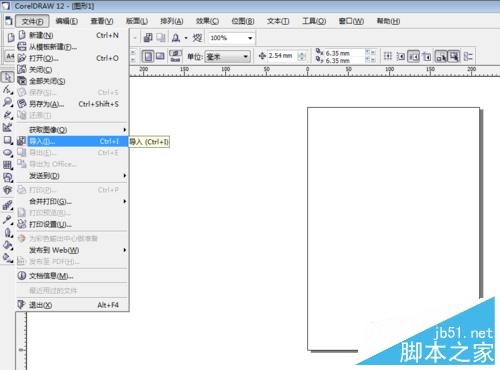Choose 导入(I)... from File menu
The image size is (500, 370).
pos(72,141)
